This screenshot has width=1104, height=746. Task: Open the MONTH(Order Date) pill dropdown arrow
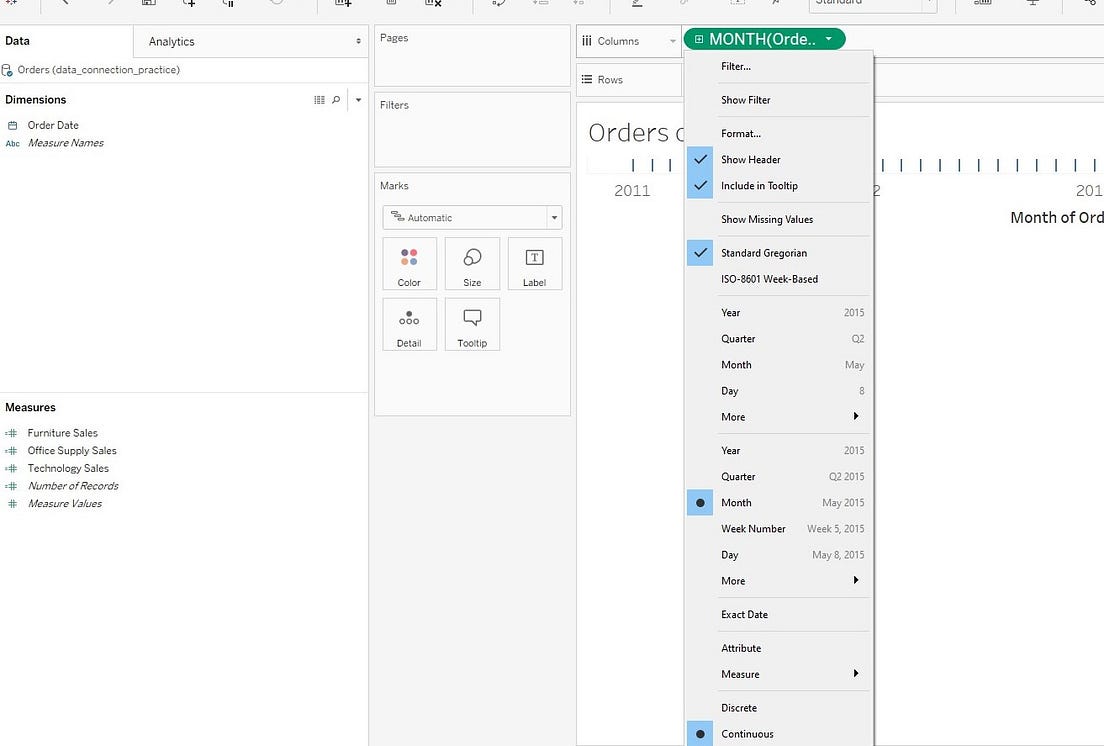pos(829,39)
